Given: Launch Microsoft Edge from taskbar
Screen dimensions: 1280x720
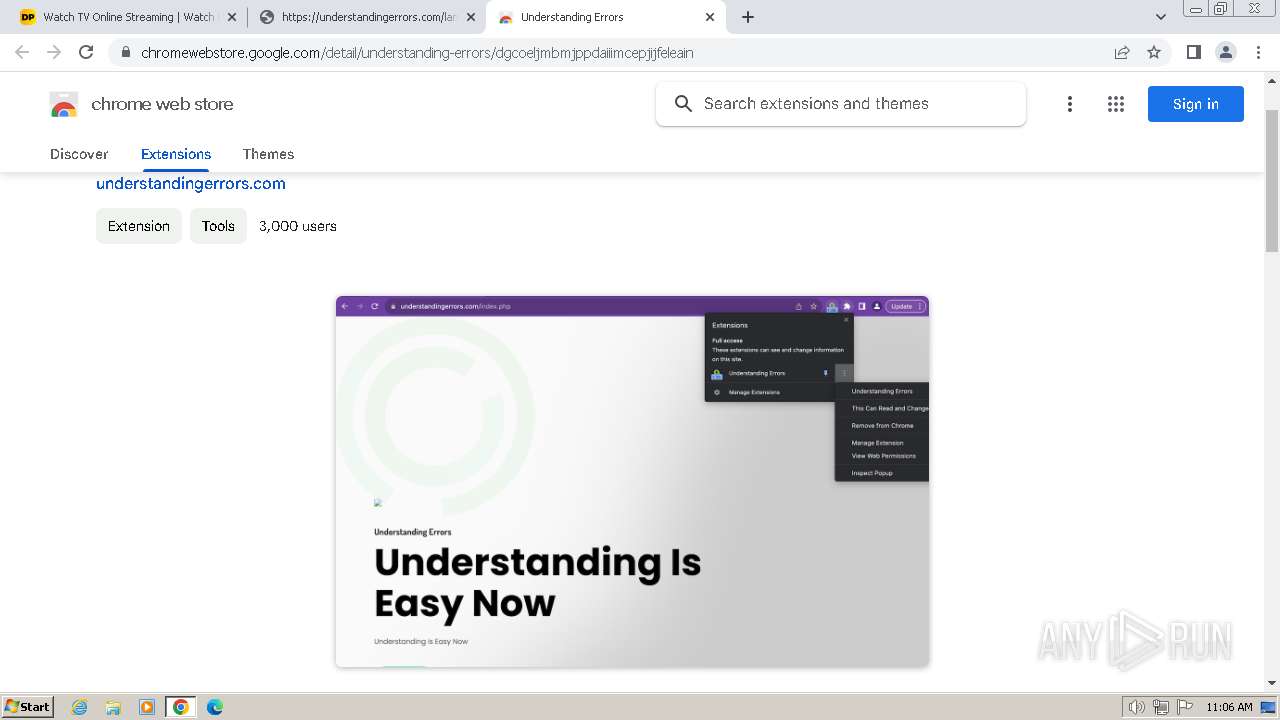Looking at the screenshot, I should click(215, 707).
